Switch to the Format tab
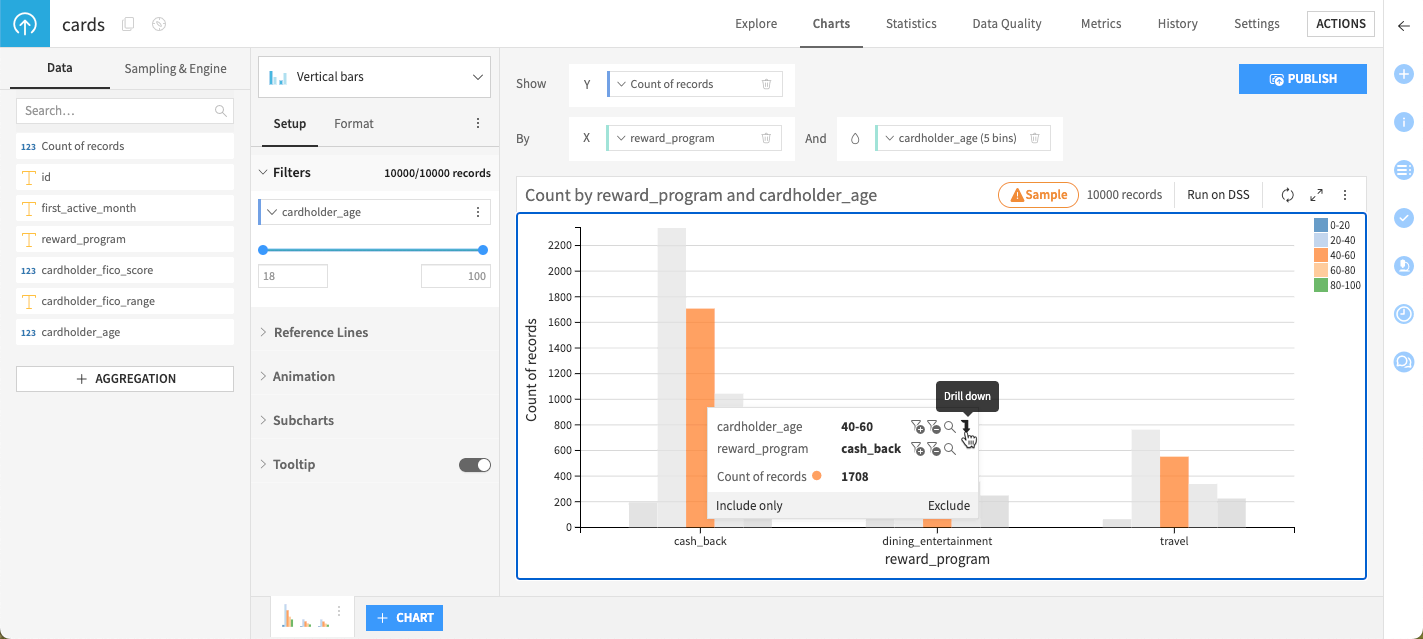Viewport: 1423px width, 639px height. click(353, 123)
